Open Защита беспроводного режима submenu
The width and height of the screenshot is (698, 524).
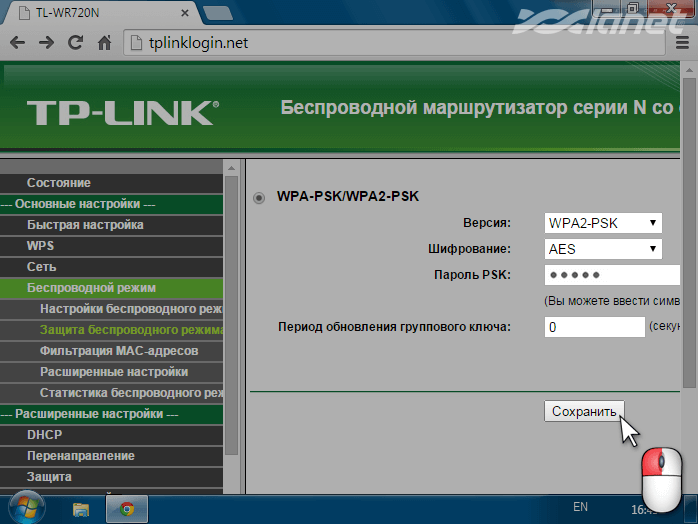coord(111,329)
